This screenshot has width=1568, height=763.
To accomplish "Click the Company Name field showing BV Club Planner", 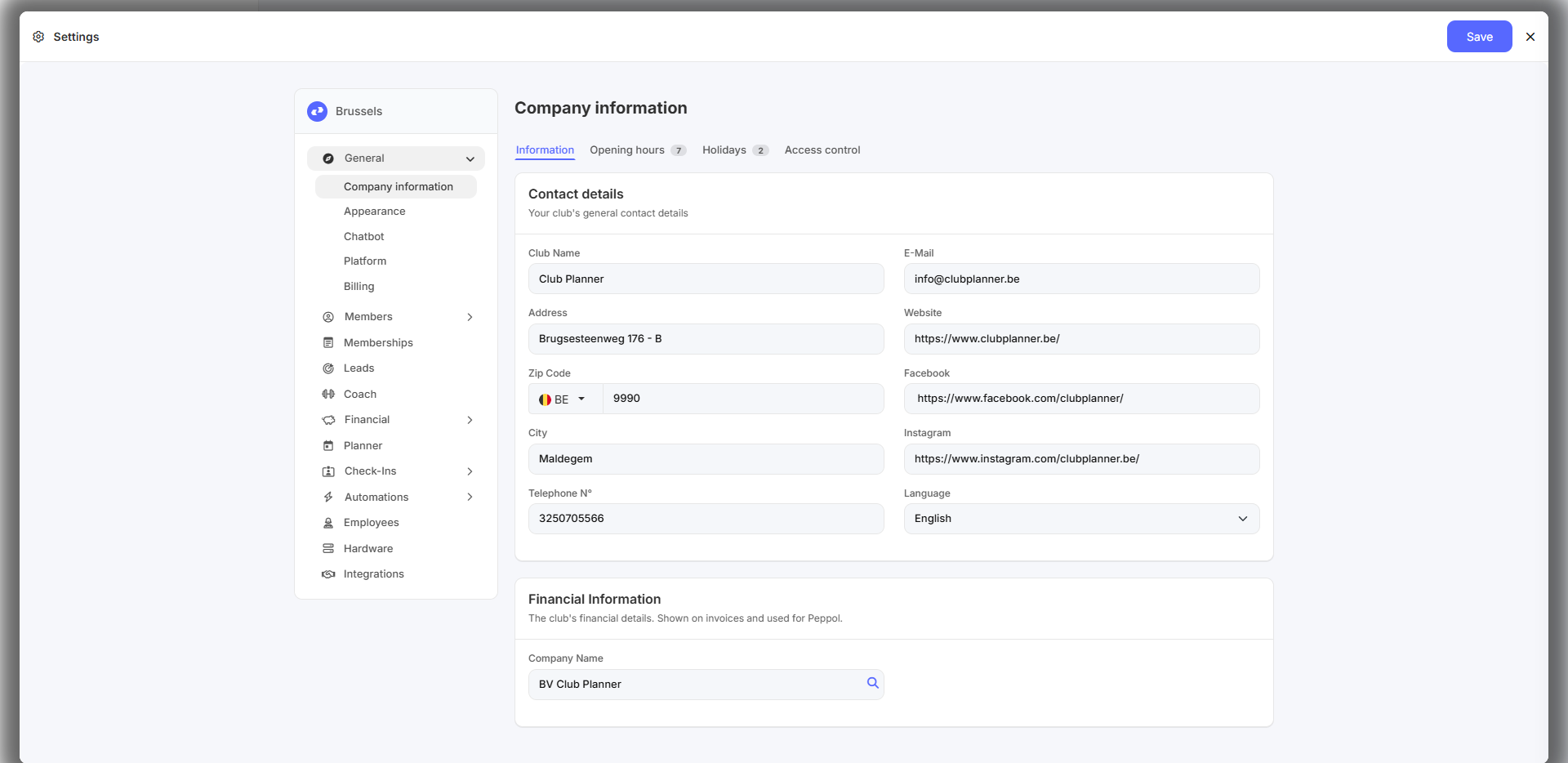I will click(706, 685).
